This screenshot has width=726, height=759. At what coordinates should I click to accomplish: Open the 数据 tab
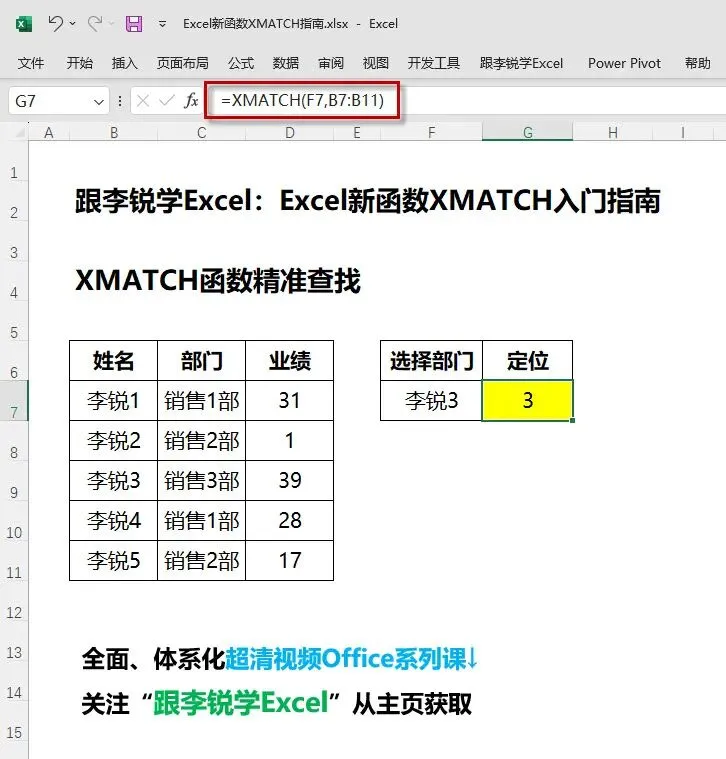click(286, 63)
